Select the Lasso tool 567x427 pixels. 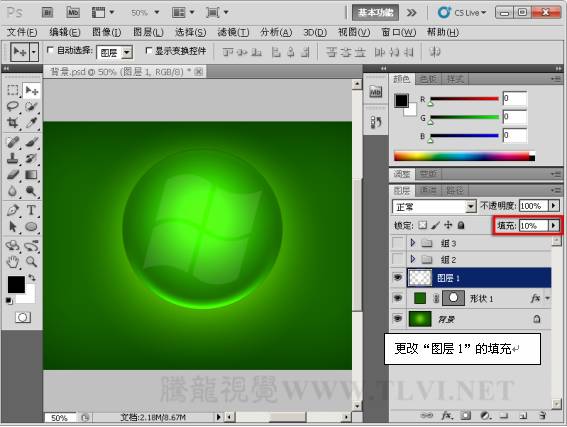(x=13, y=106)
